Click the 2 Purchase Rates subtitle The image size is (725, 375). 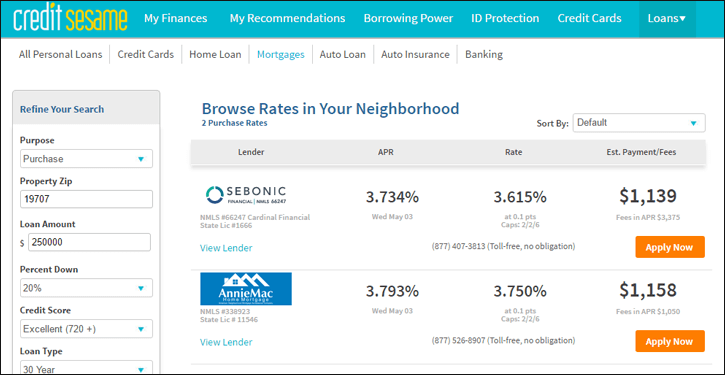click(x=234, y=123)
